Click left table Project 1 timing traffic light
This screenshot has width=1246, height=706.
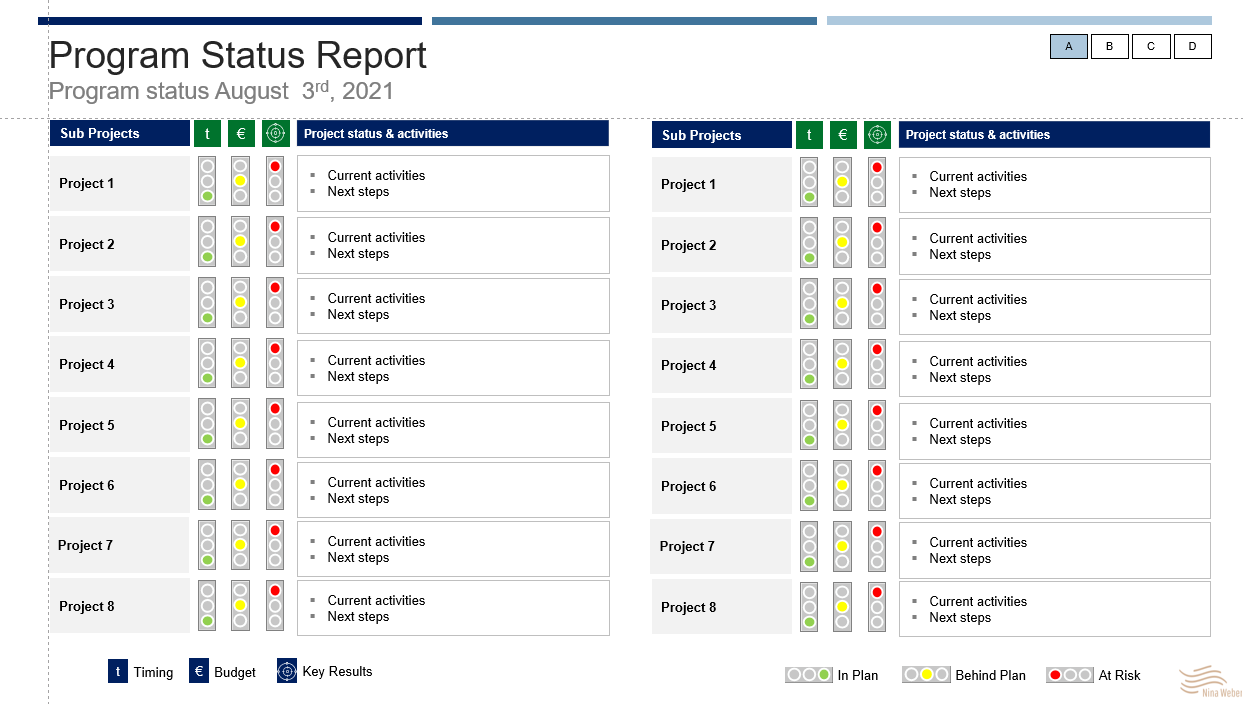click(x=207, y=181)
